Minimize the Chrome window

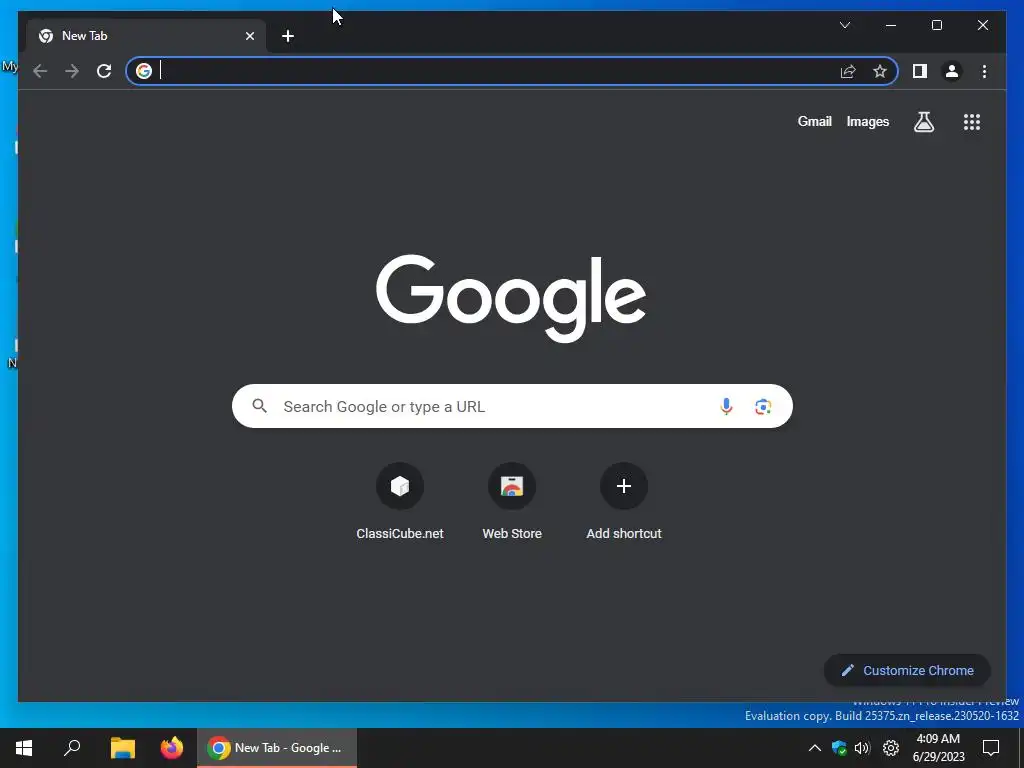(x=891, y=25)
